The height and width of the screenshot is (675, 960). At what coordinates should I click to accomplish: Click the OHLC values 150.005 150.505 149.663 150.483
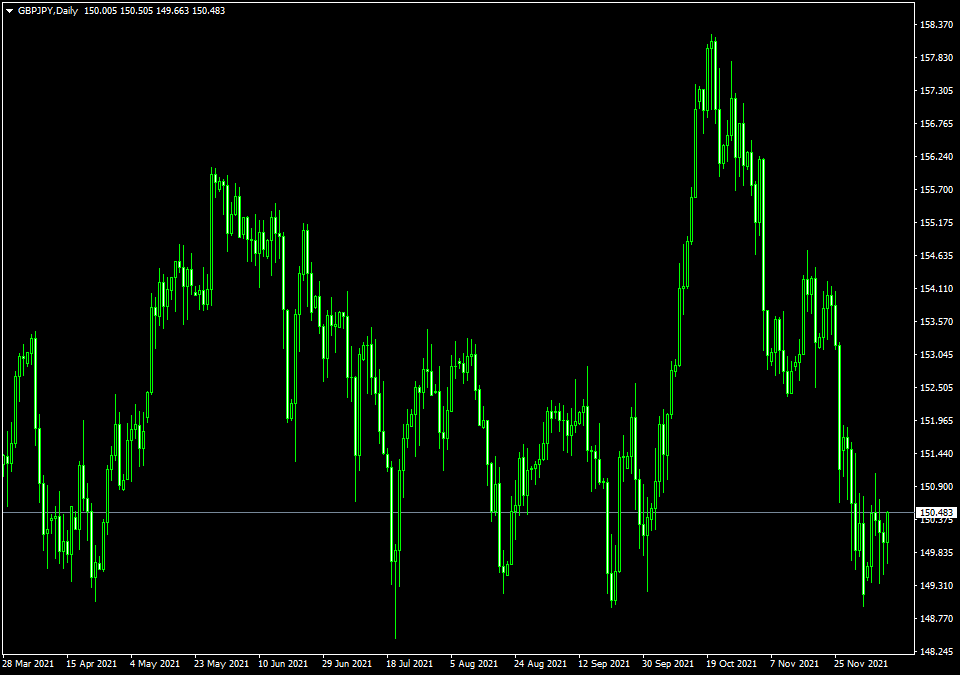pyautogui.click(x=154, y=11)
